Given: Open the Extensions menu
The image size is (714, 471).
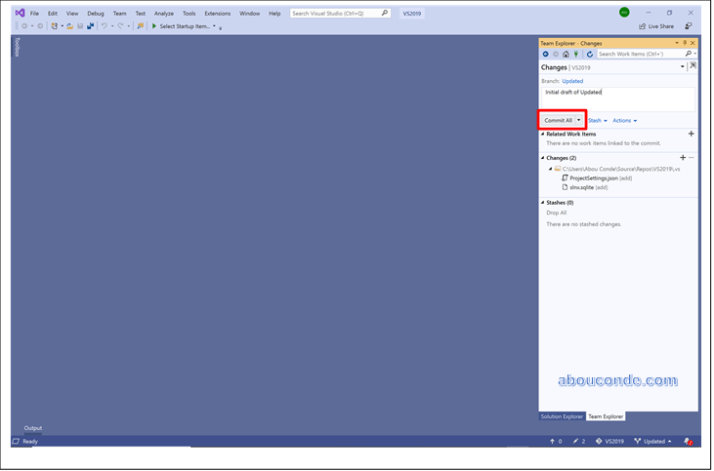Looking at the screenshot, I should point(217,13).
